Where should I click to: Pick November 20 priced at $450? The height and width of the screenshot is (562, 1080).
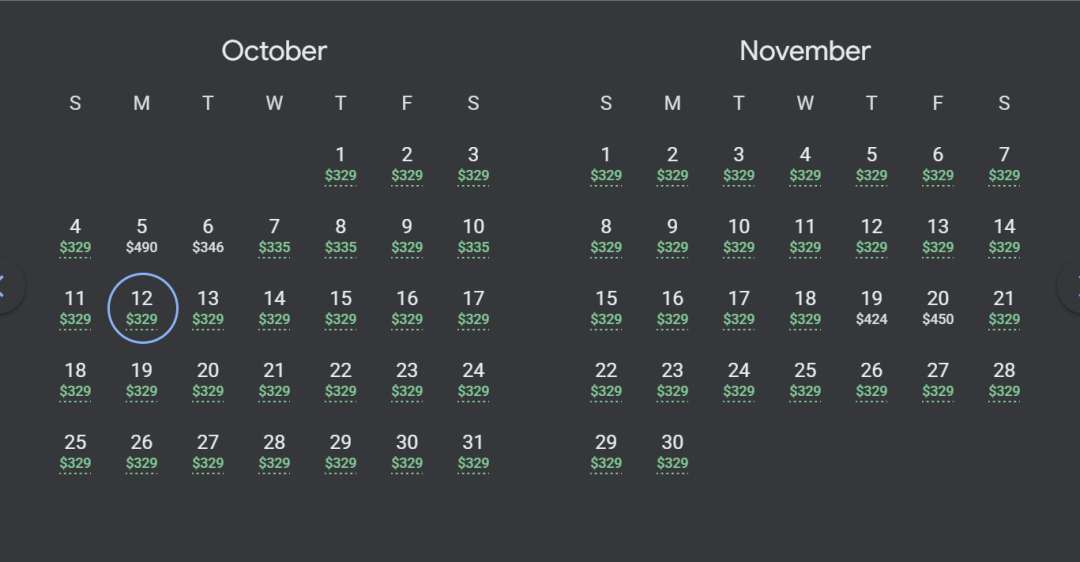point(937,308)
